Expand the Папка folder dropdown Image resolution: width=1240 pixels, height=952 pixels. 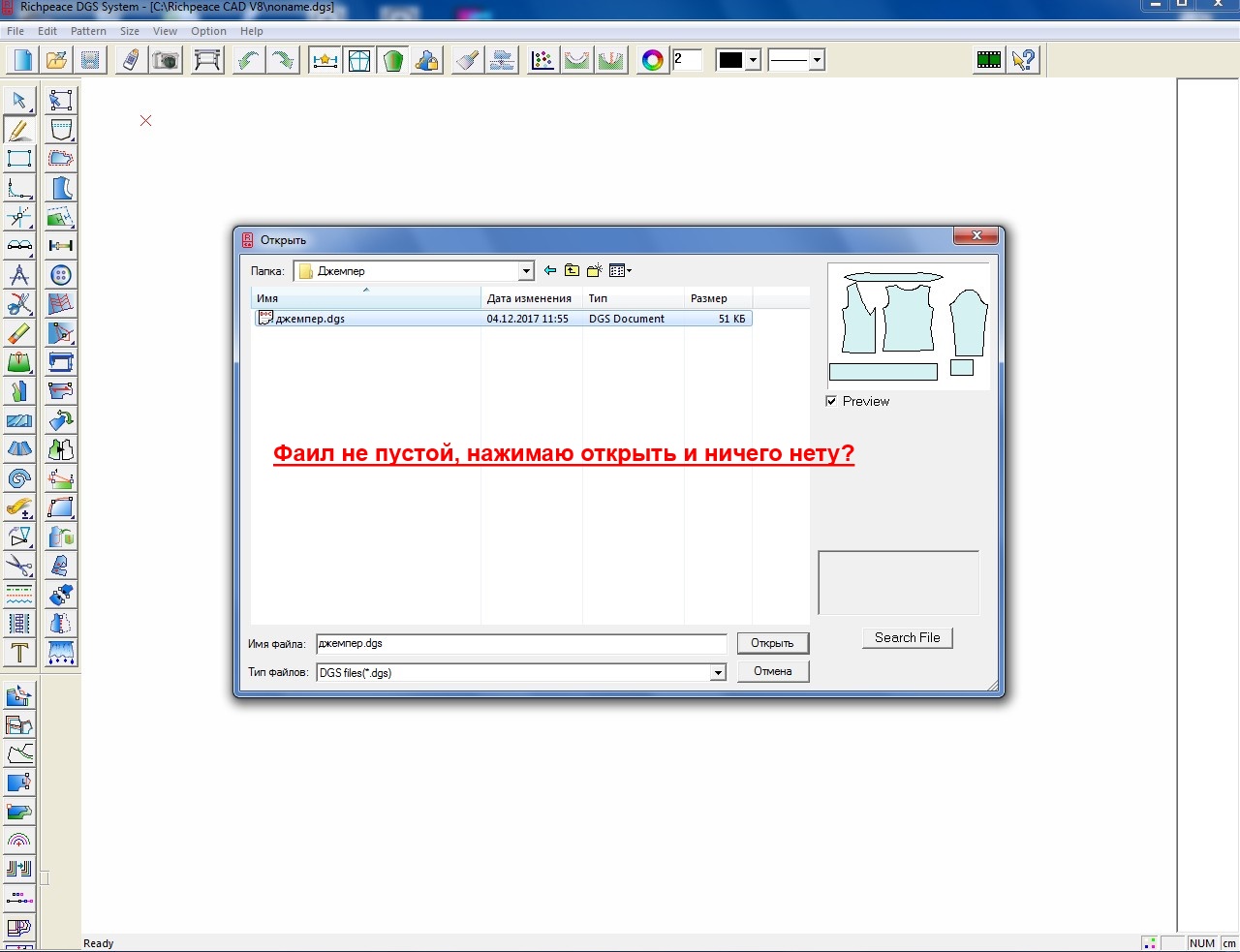[x=526, y=271]
